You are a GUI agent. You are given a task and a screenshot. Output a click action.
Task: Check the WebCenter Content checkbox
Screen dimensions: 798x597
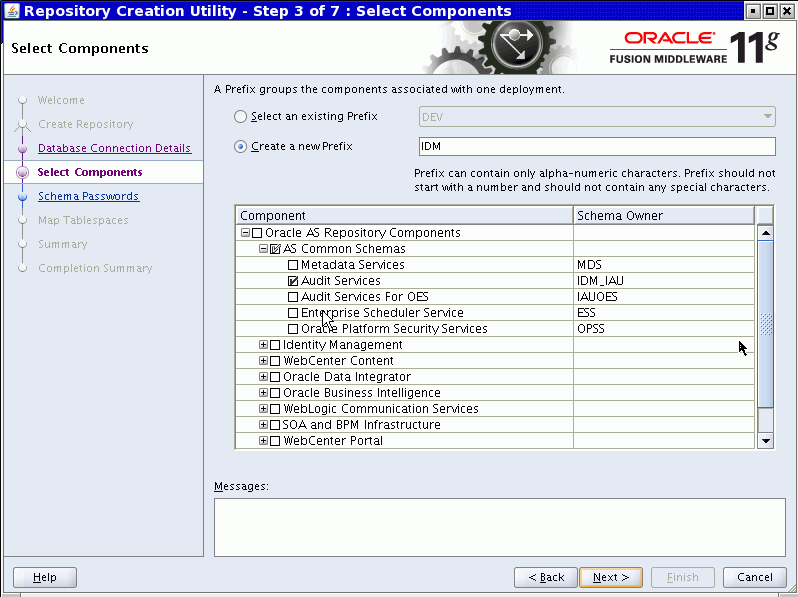pyautogui.click(x=275, y=361)
